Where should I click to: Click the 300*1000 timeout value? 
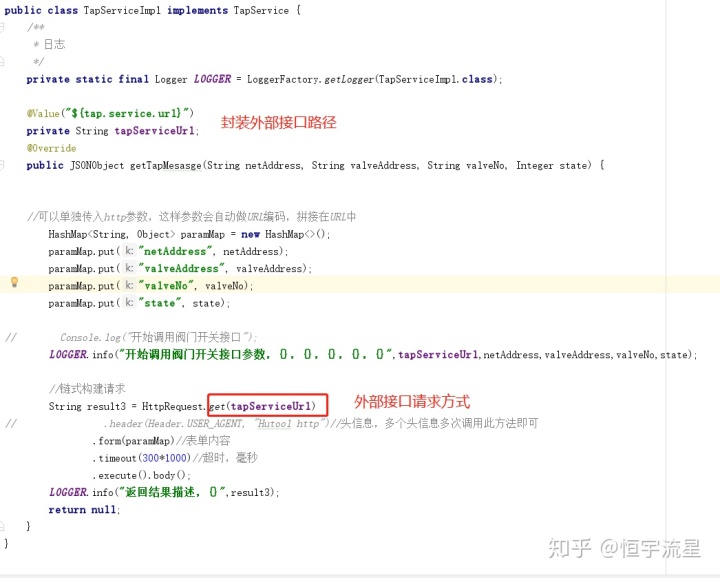pos(164,458)
